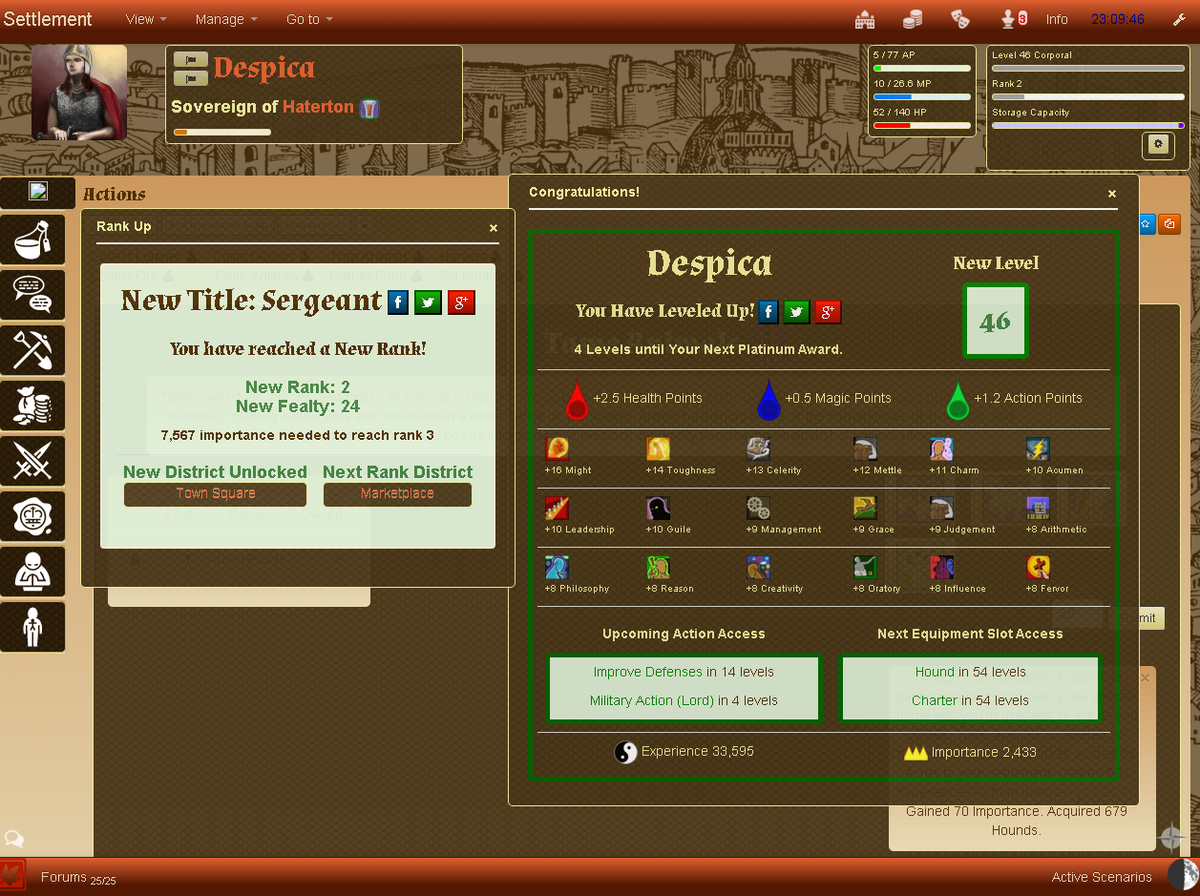Open Active Scenarios in bottom bar
Image resolution: width=1200 pixels, height=896 pixels.
pyautogui.click(x=1101, y=877)
